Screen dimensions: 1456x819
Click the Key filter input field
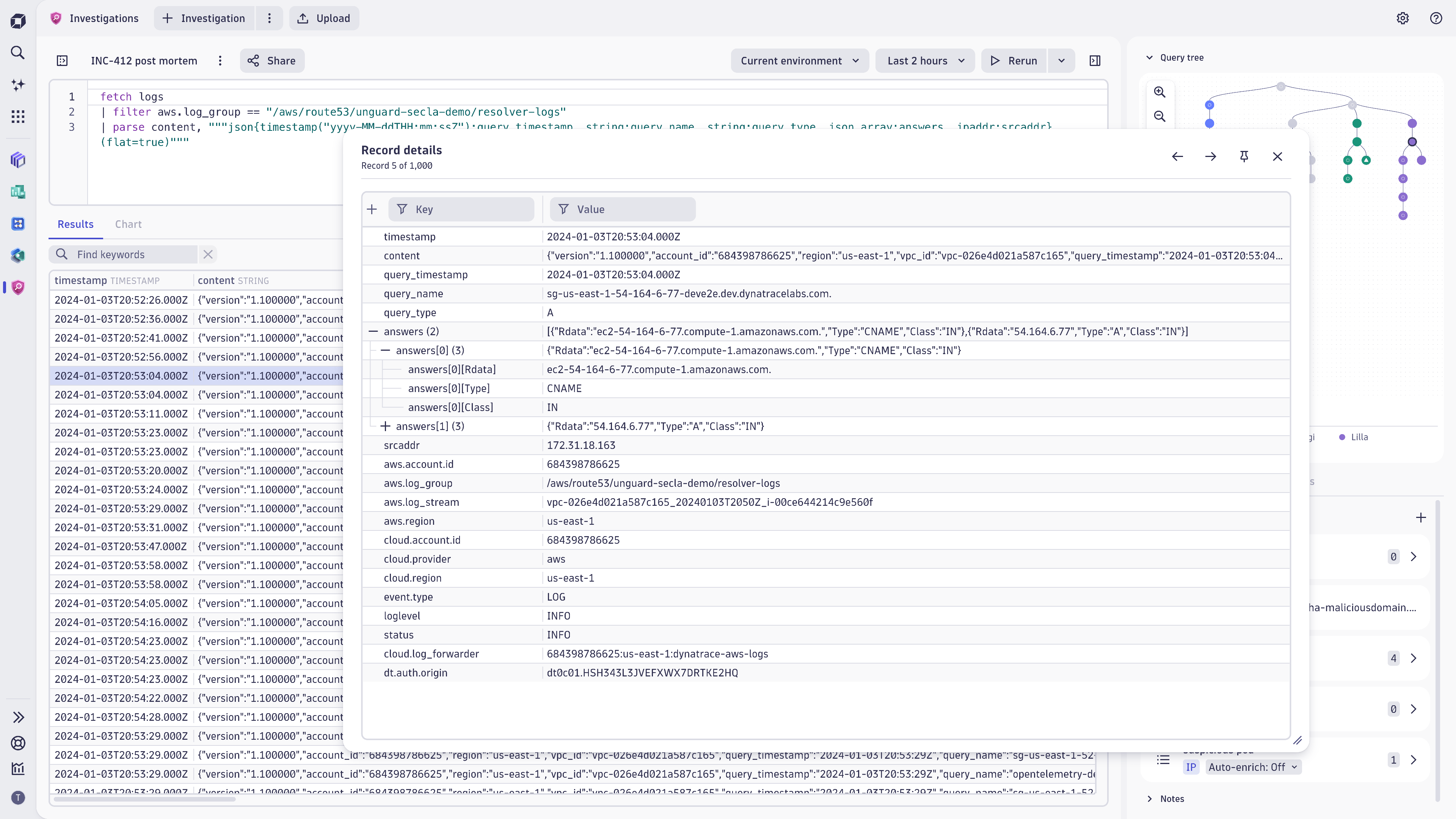pyautogui.click(x=461, y=209)
